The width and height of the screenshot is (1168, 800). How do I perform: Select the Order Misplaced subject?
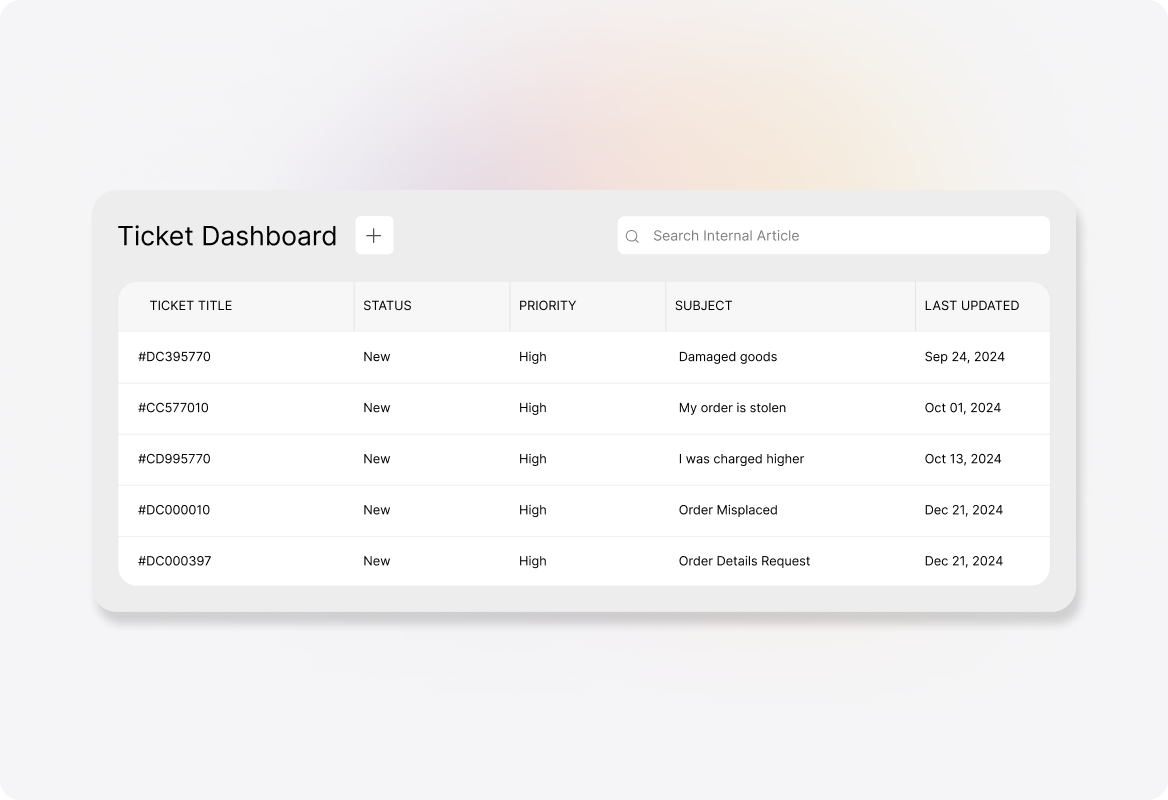tap(727, 510)
